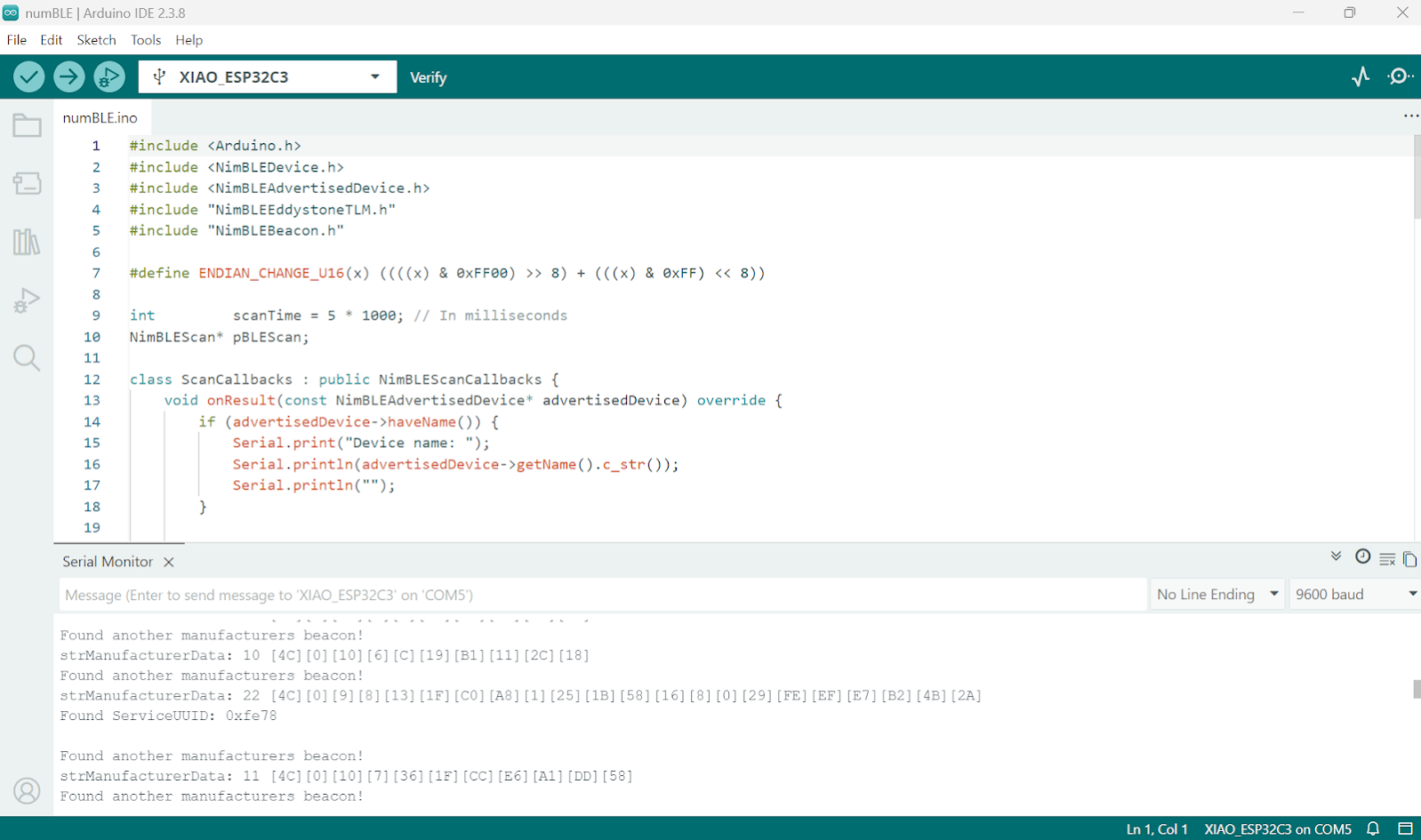Click XIAO_ESP32C3 on COM5 in status bar
Screen dimensions: 1421x840
coord(1278,829)
